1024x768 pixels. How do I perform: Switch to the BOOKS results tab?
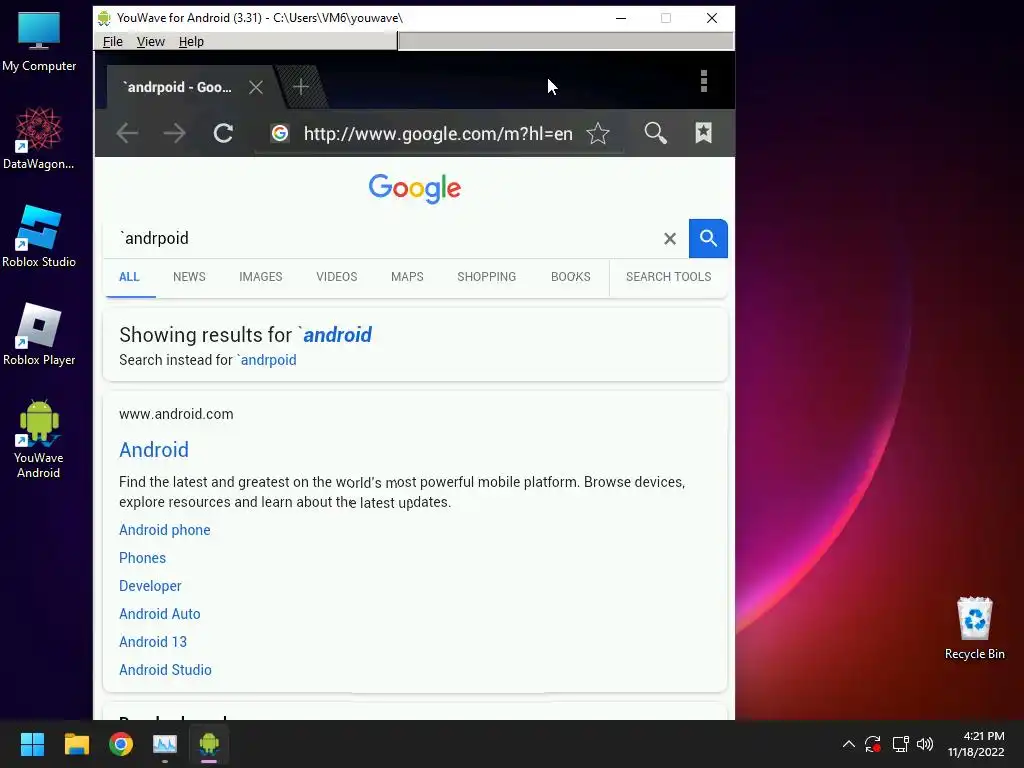tap(570, 277)
